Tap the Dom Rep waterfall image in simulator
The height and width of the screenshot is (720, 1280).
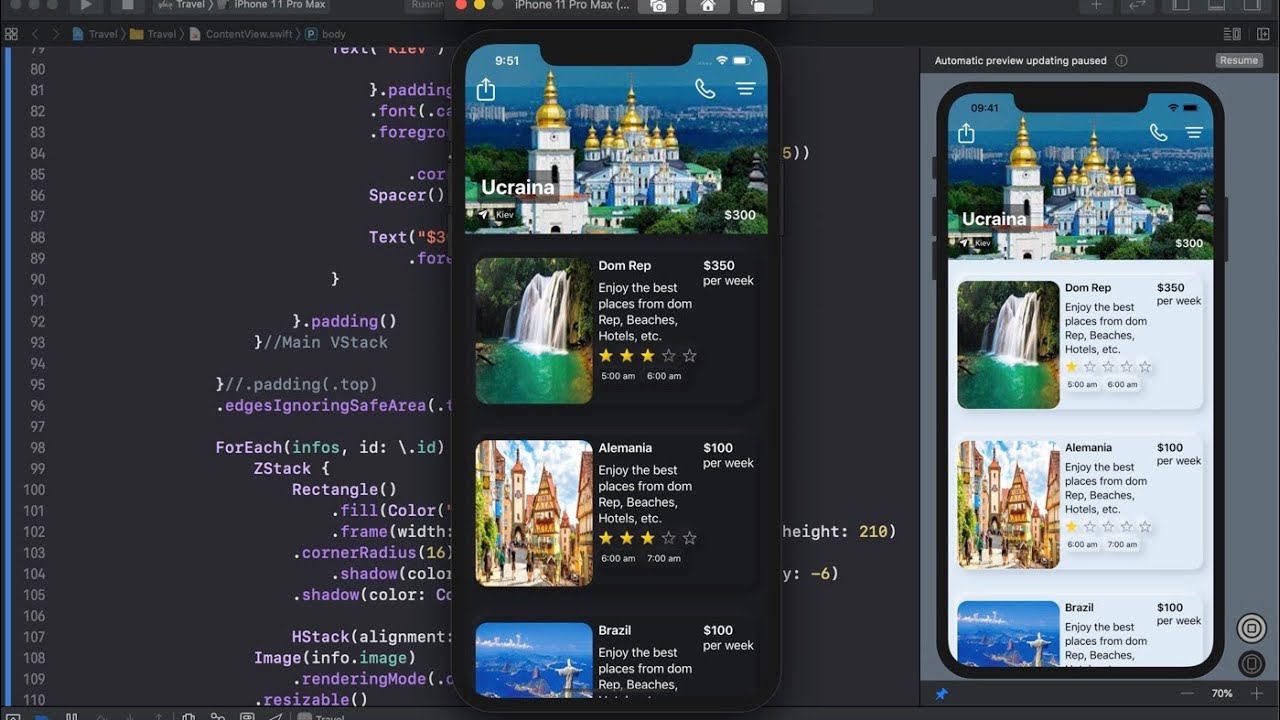tap(534, 331)
